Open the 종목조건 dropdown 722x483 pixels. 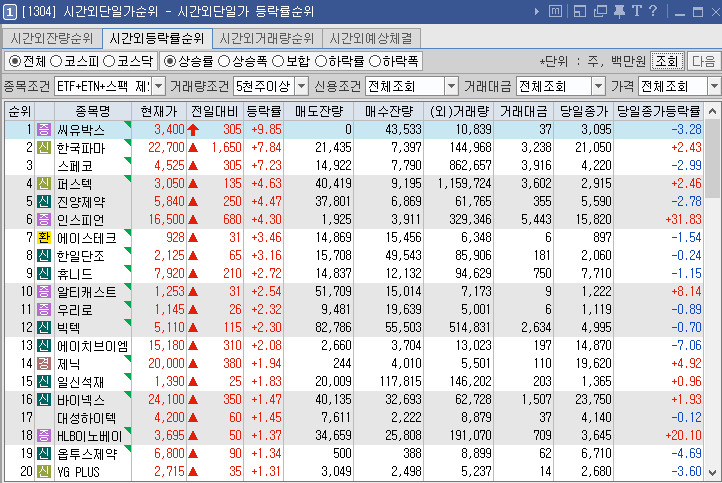point(158,86)
